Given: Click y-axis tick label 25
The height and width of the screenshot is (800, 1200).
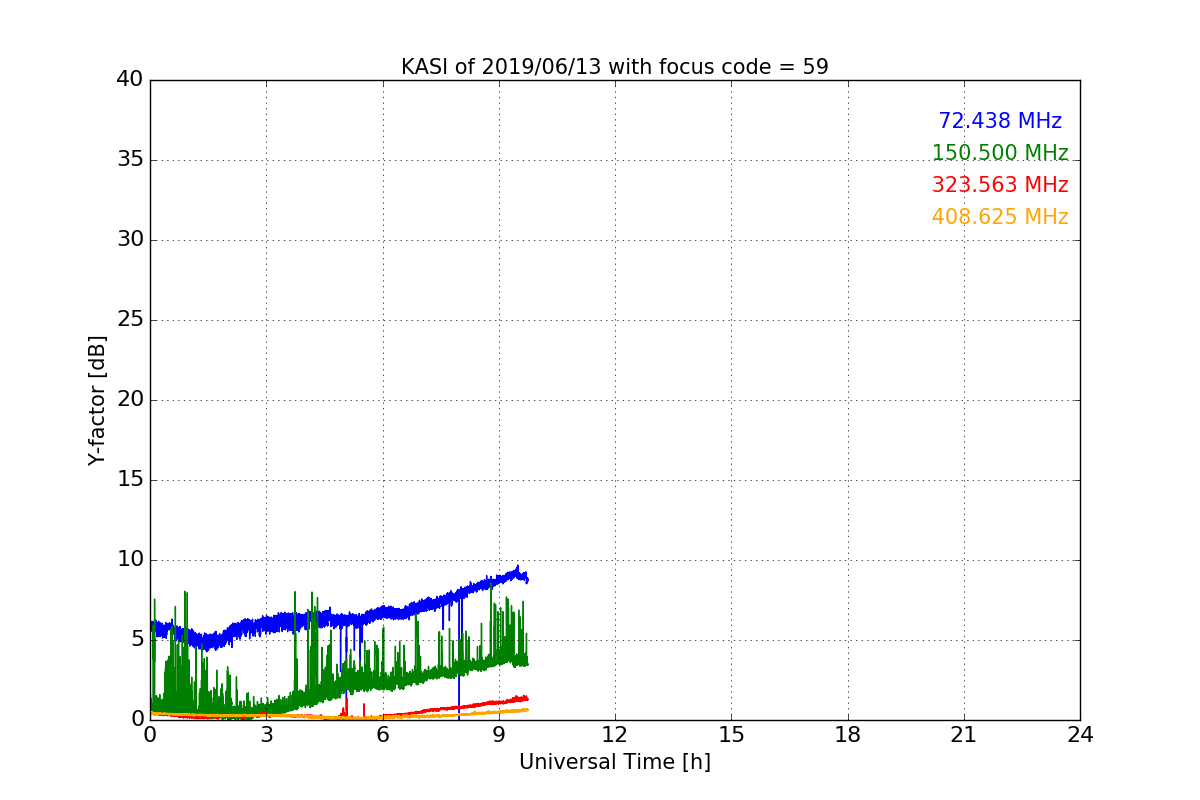Looking at the screenshot, I should pos(130,320).
